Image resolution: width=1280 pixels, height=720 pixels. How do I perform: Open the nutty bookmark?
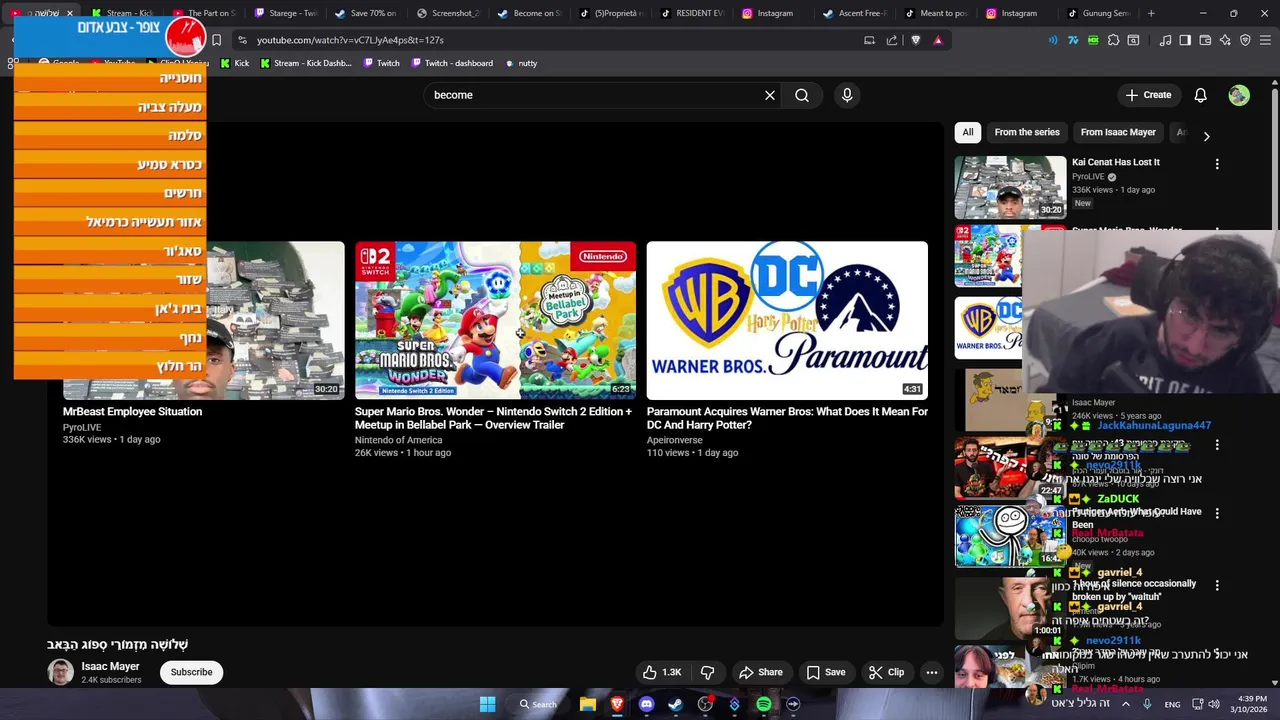point(521,63)
